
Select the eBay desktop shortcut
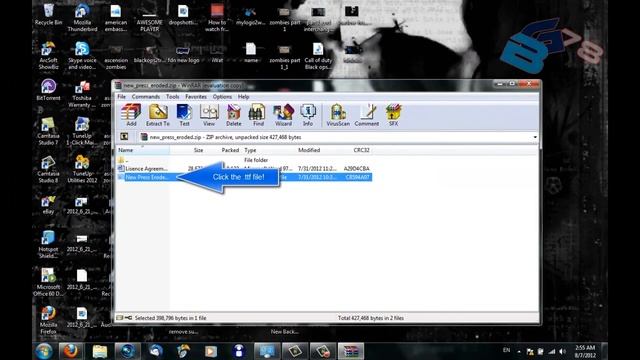[48, 205]
